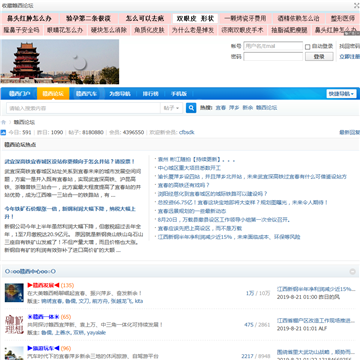Click the pavilion banner image
Screen dimensions: 360x360
pos(60,62)
